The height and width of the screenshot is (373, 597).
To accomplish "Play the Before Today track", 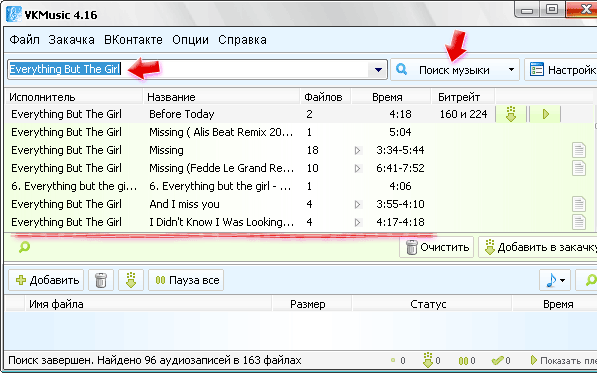I will 545,114.
